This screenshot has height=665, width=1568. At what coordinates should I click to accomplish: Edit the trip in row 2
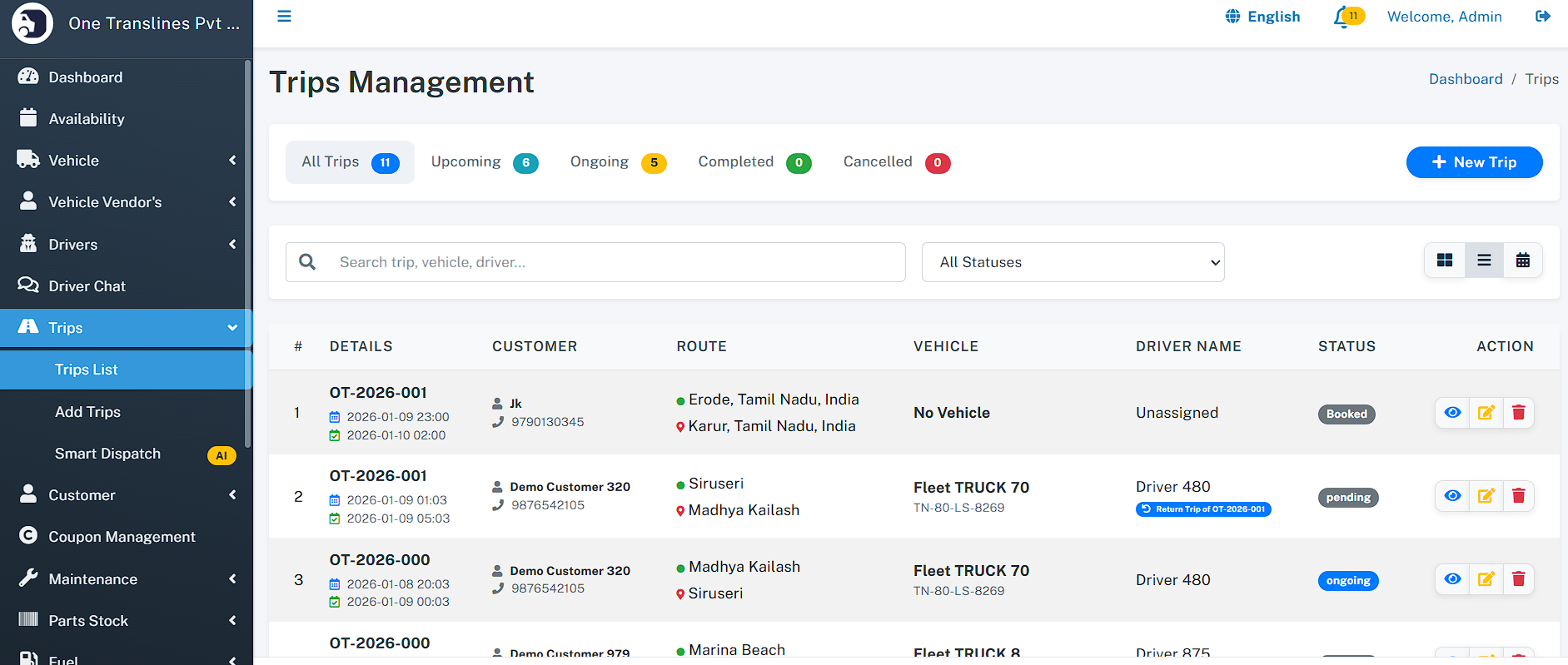pos(1486,496)
